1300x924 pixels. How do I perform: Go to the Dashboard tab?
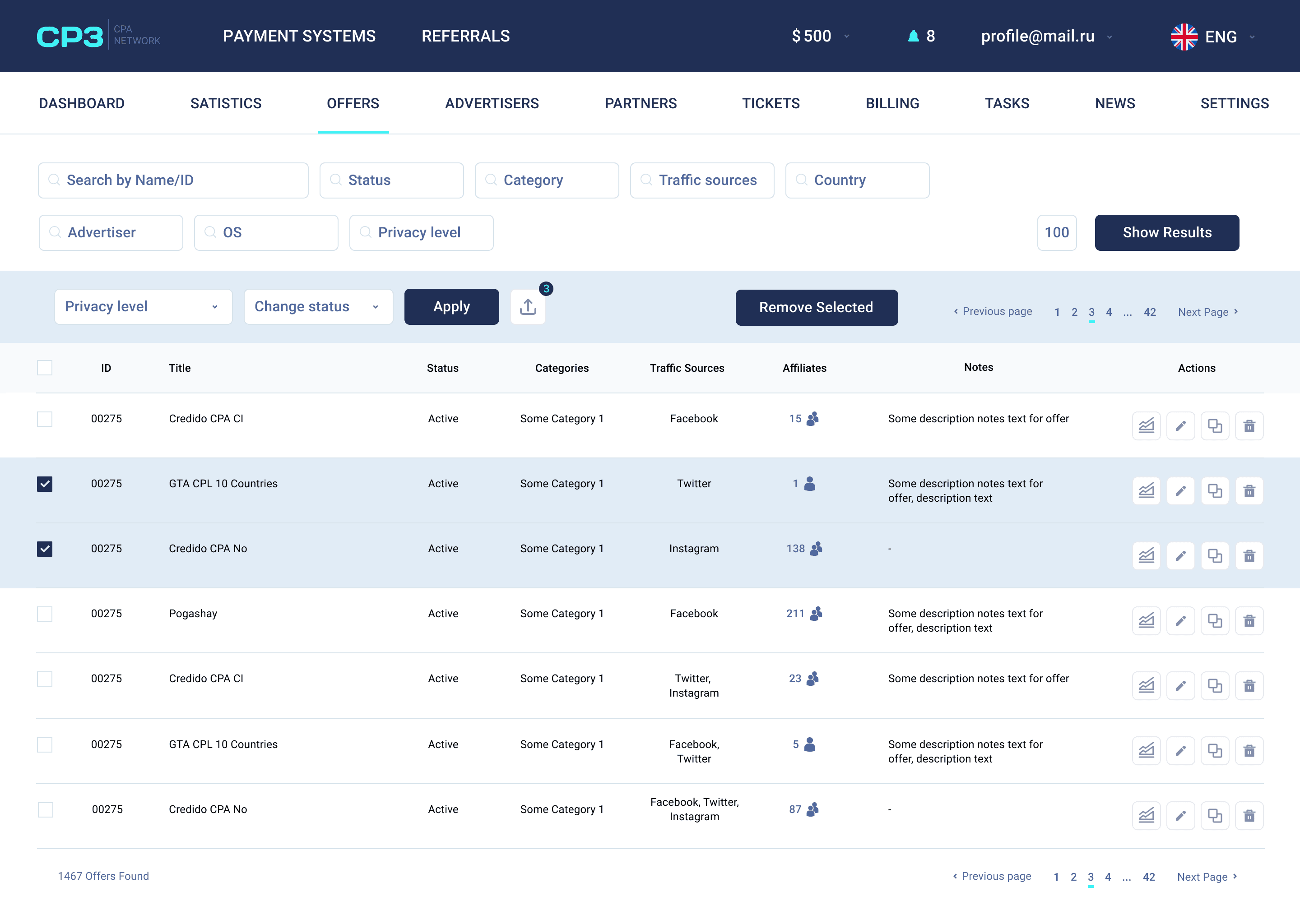point(81,103)
